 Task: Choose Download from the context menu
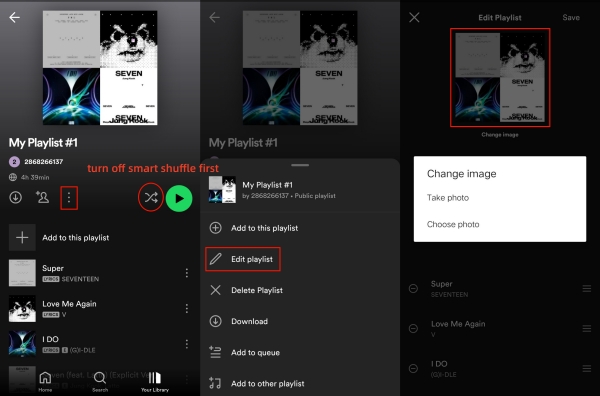coord(249,321)
